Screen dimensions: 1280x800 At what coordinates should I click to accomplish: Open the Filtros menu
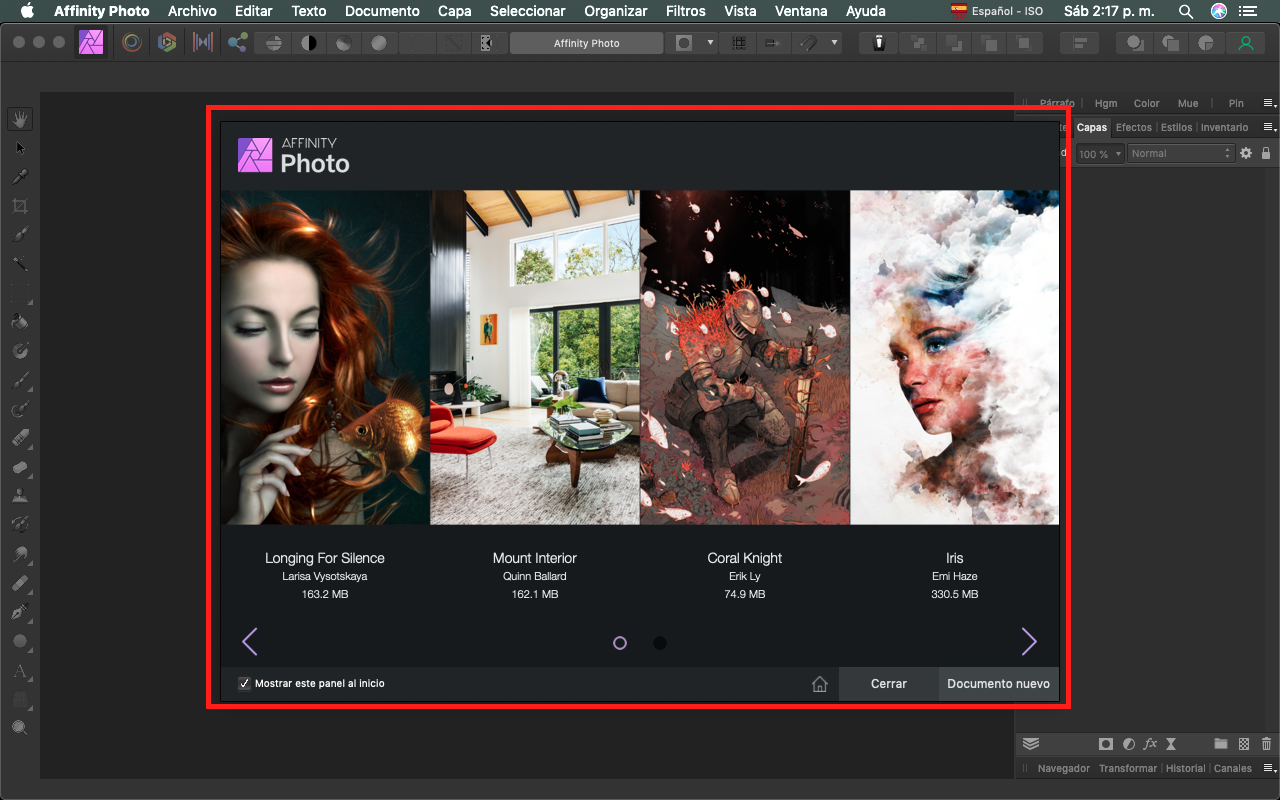pyautogui.click(x=685, y=11)
